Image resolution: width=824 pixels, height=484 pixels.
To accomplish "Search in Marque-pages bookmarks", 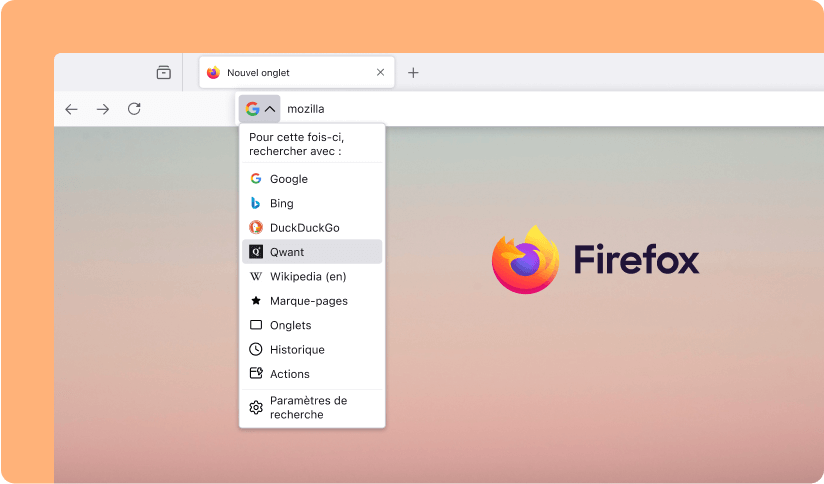I will click(x=312, y=301).
